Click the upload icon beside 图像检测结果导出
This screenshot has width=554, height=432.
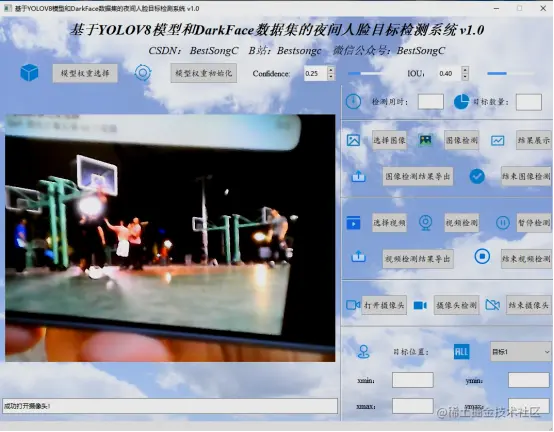pos(359,176)
